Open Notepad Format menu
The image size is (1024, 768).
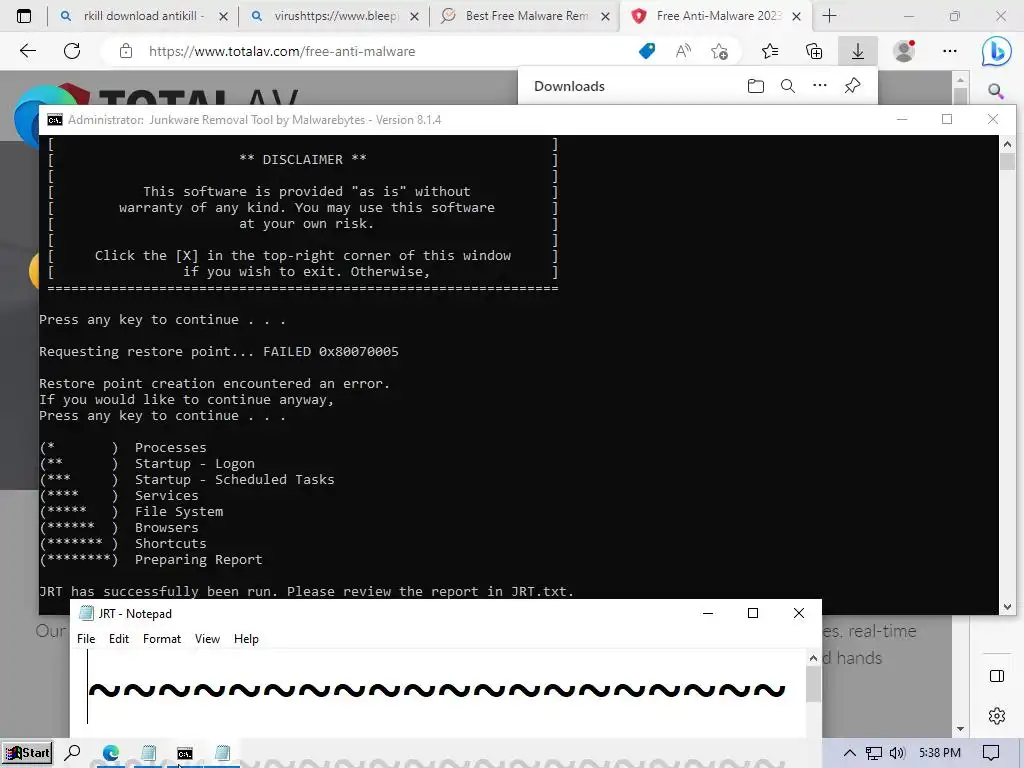coord(162,639)
